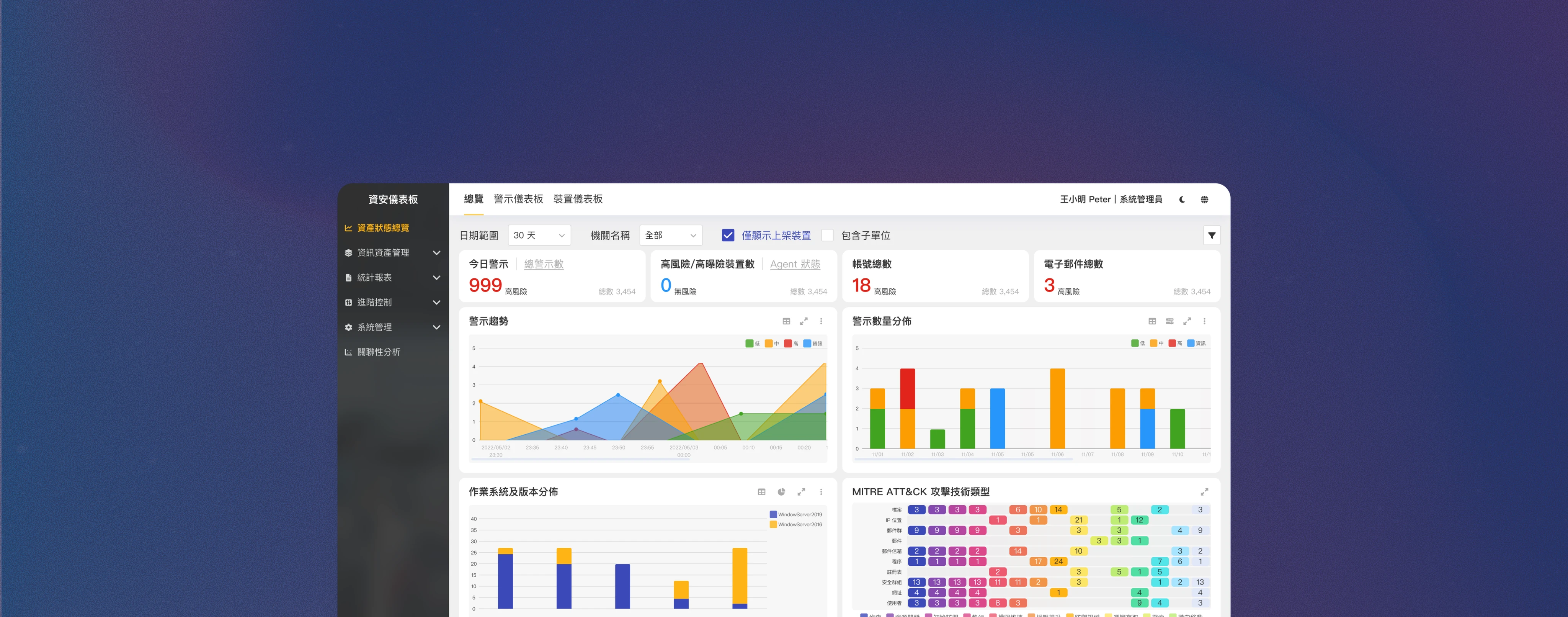Click cell 8 in 使用者 row
The image size is (1568, 617).
[x=997, y=603]
